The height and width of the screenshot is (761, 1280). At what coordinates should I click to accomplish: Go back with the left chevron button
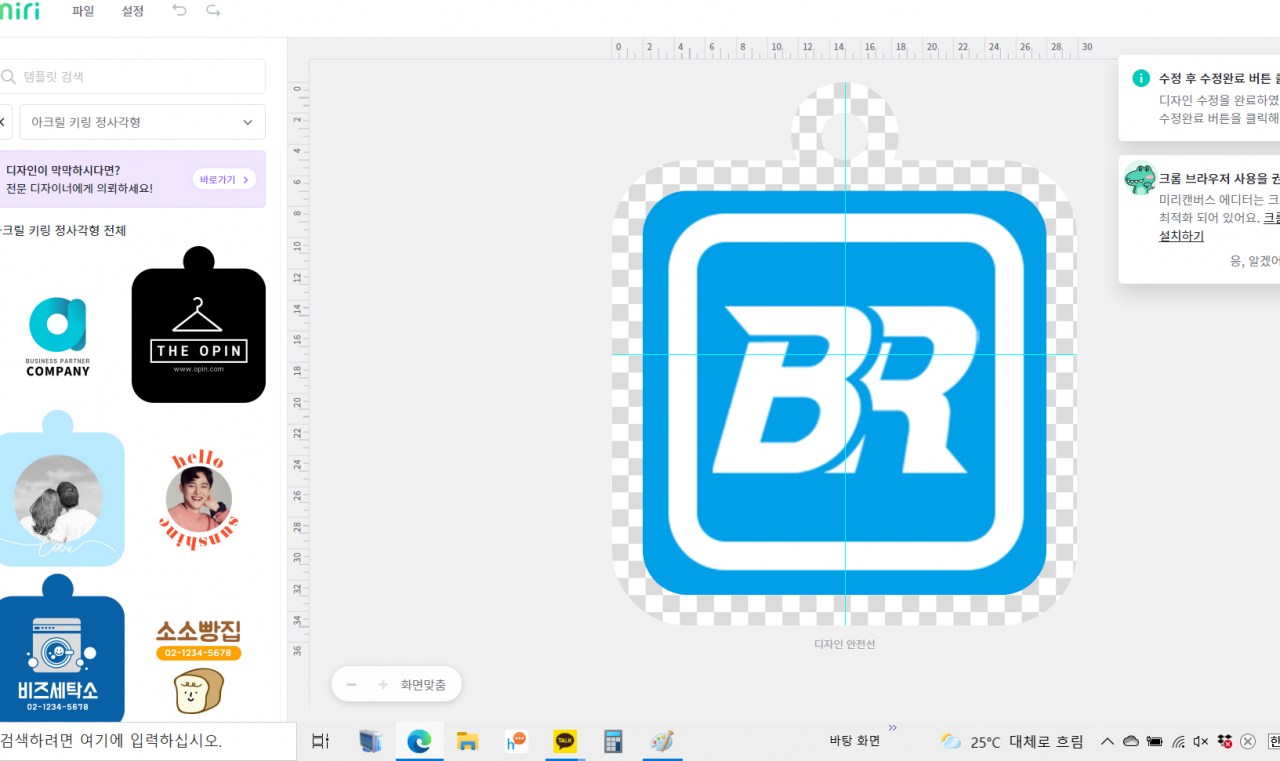[4, 122]
